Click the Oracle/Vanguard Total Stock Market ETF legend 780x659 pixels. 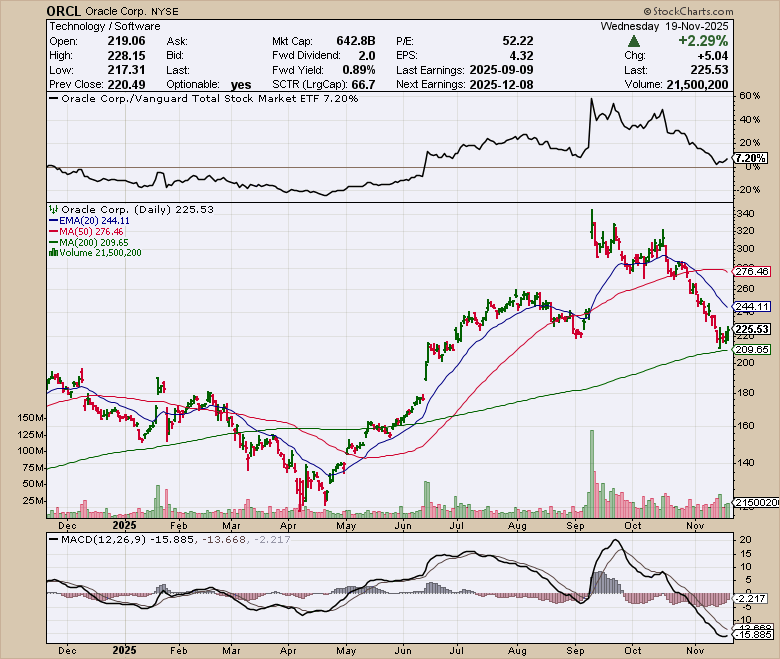[204, 98]
